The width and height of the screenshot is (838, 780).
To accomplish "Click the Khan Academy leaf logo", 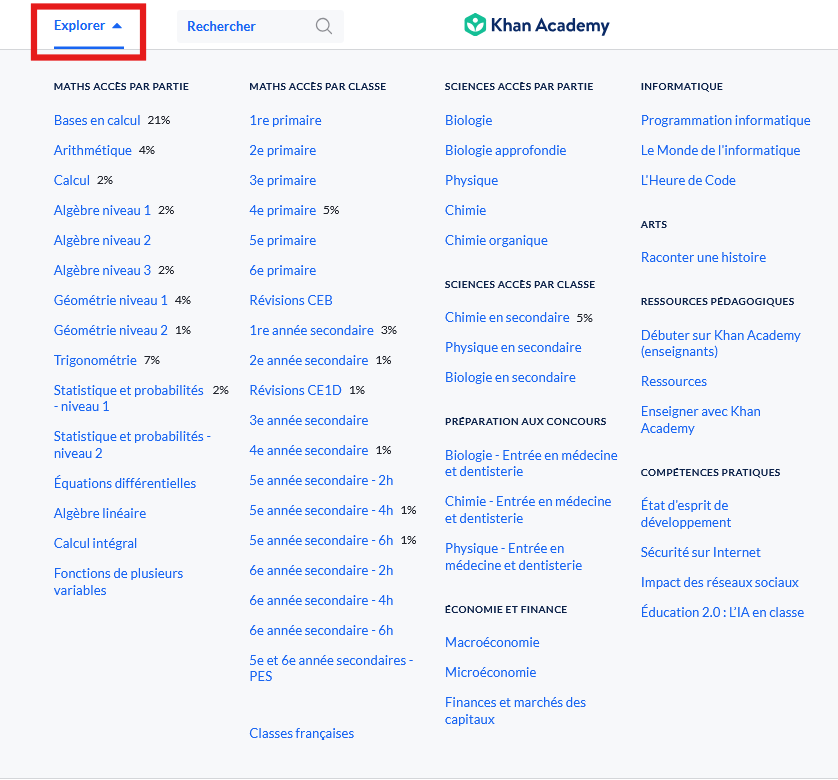I will click(x=475, y=25).
